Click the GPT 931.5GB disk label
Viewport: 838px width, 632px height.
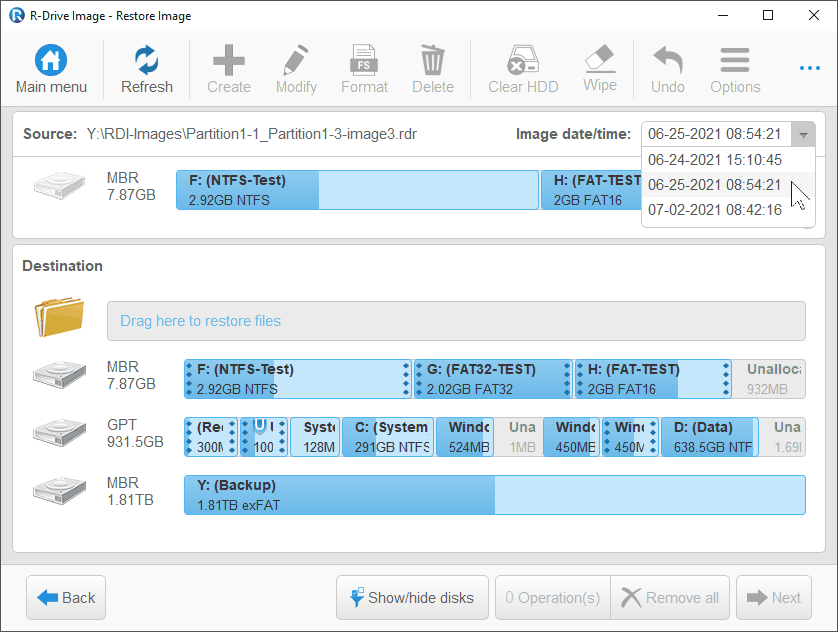tap(135, 433)
